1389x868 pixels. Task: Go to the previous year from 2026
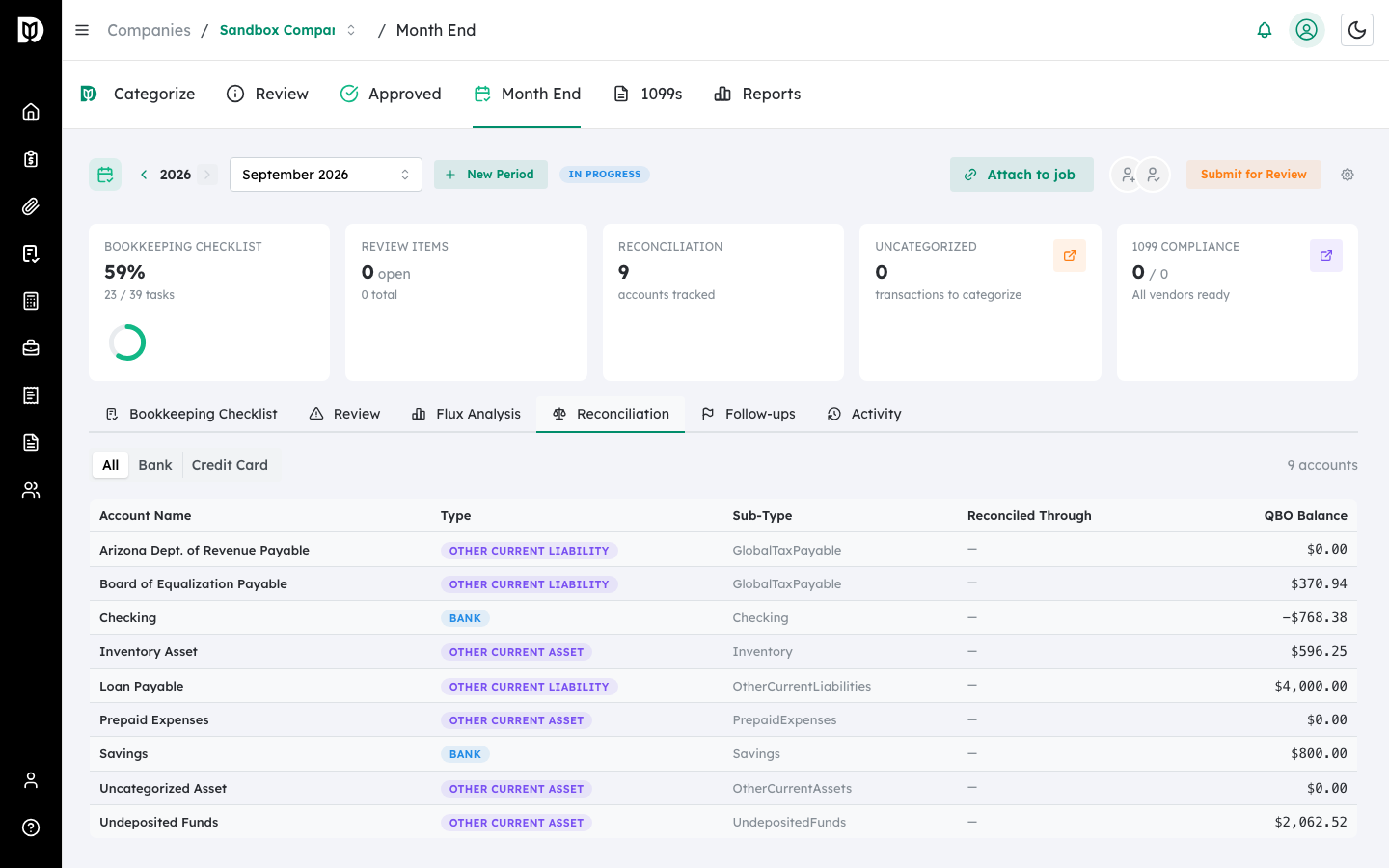pos(144,175)
